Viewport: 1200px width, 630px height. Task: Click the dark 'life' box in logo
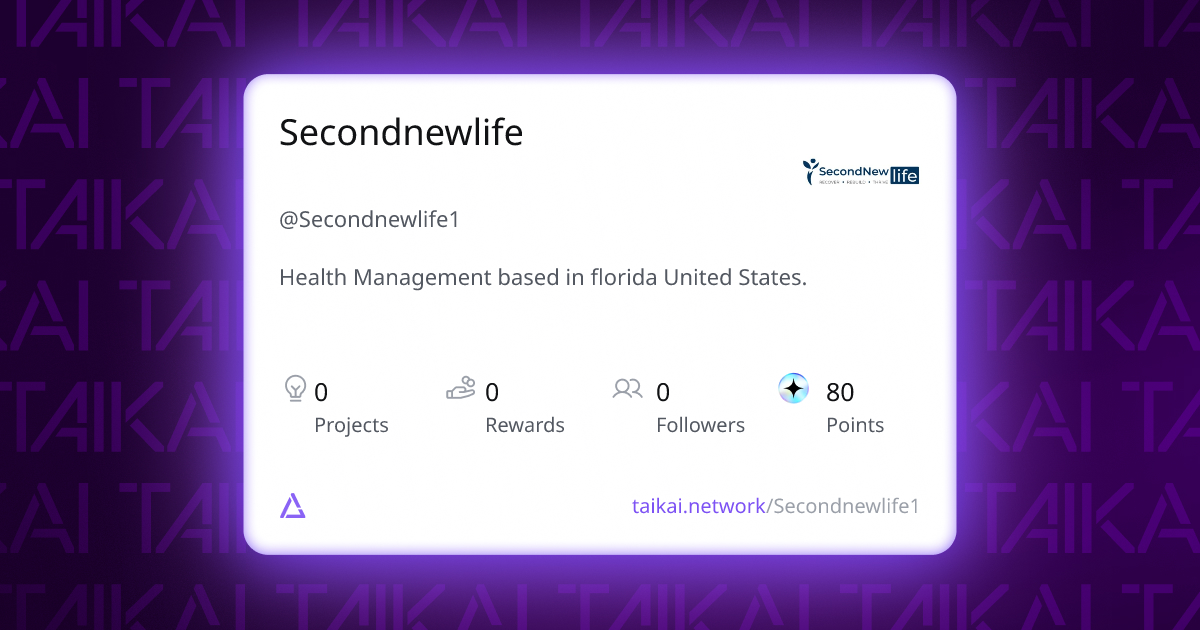point(904,174)
